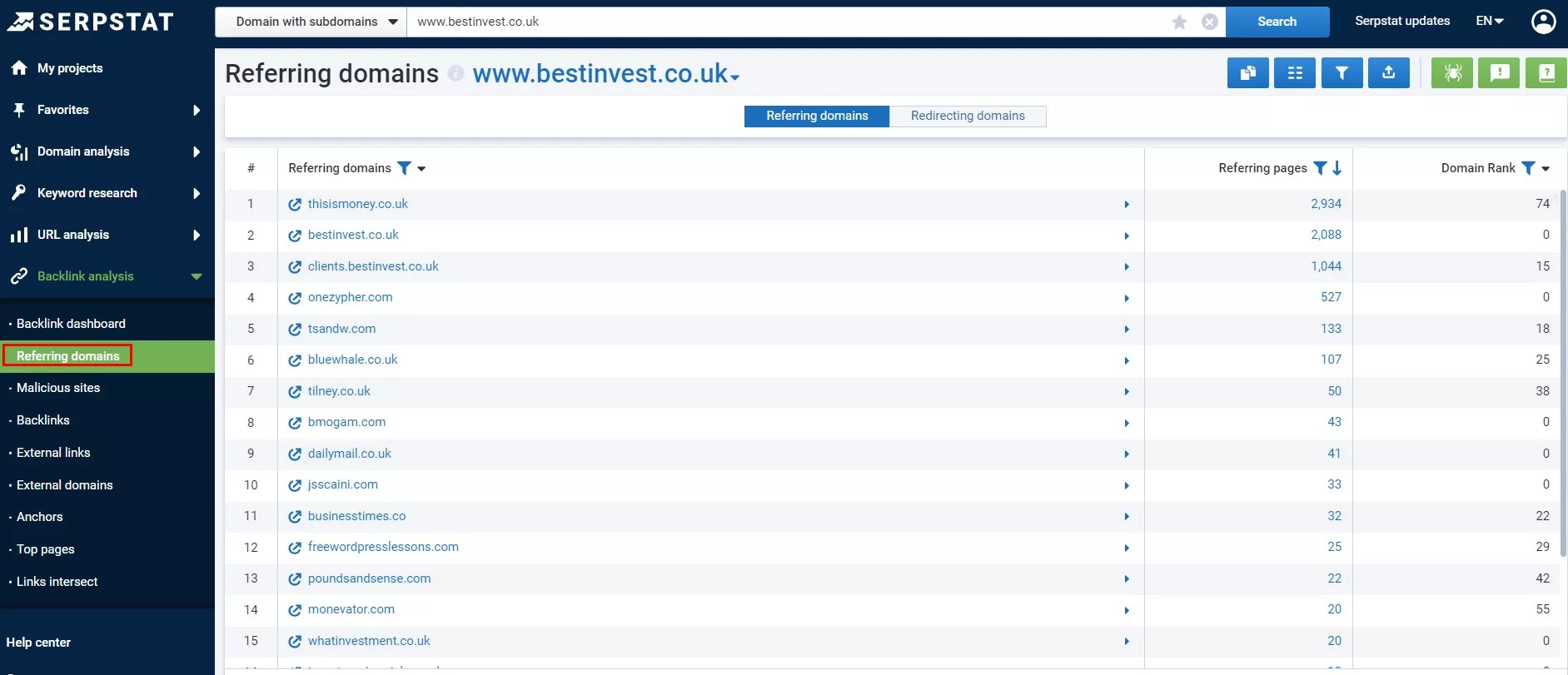Expand row arrow for bestinvest.co.uk
This screenshot has width=1568, height=675.
tap(1127, 236)
